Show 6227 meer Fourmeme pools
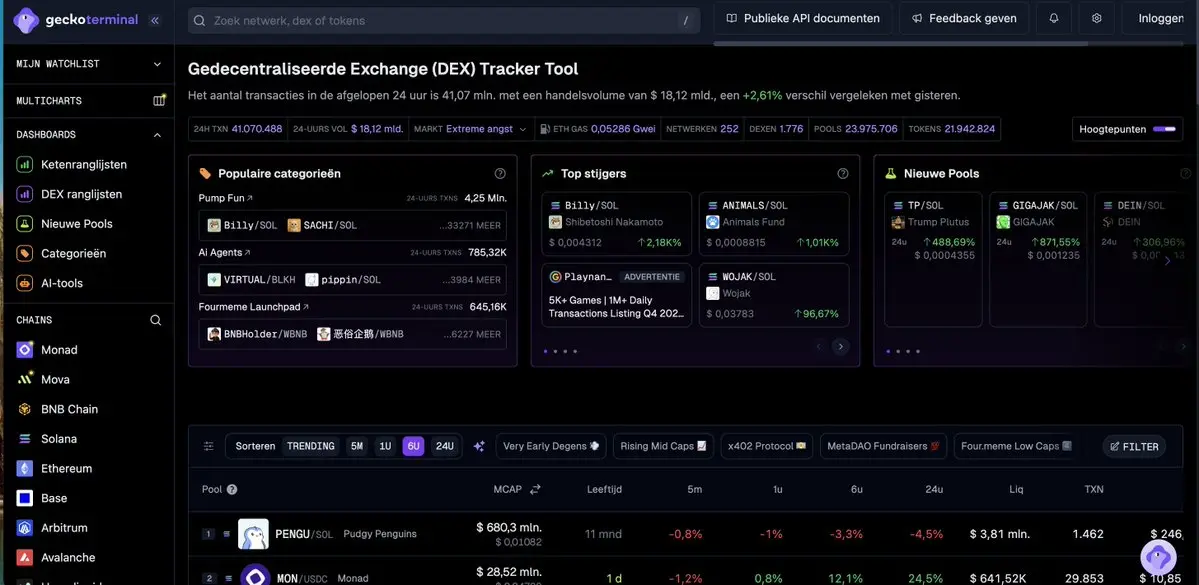The image size is (1199, 585). [473, 334]
